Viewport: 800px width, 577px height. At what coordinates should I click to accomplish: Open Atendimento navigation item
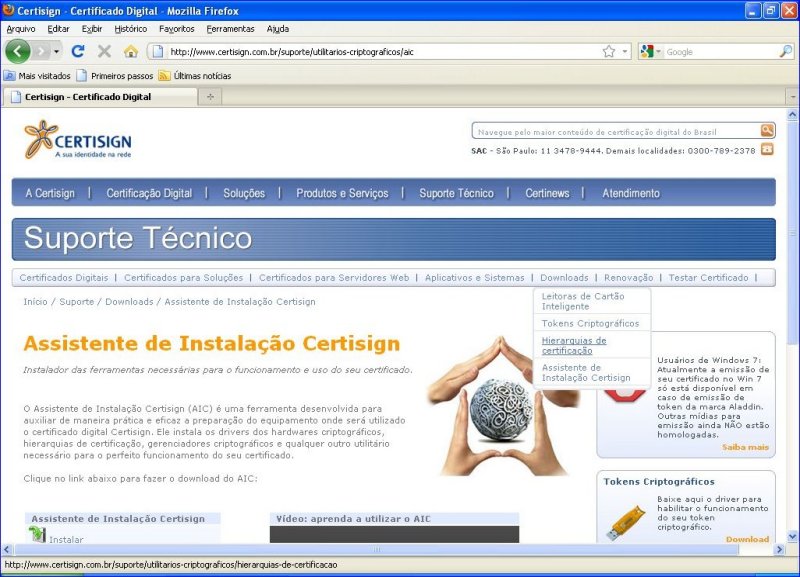click(x=631, y=193)
